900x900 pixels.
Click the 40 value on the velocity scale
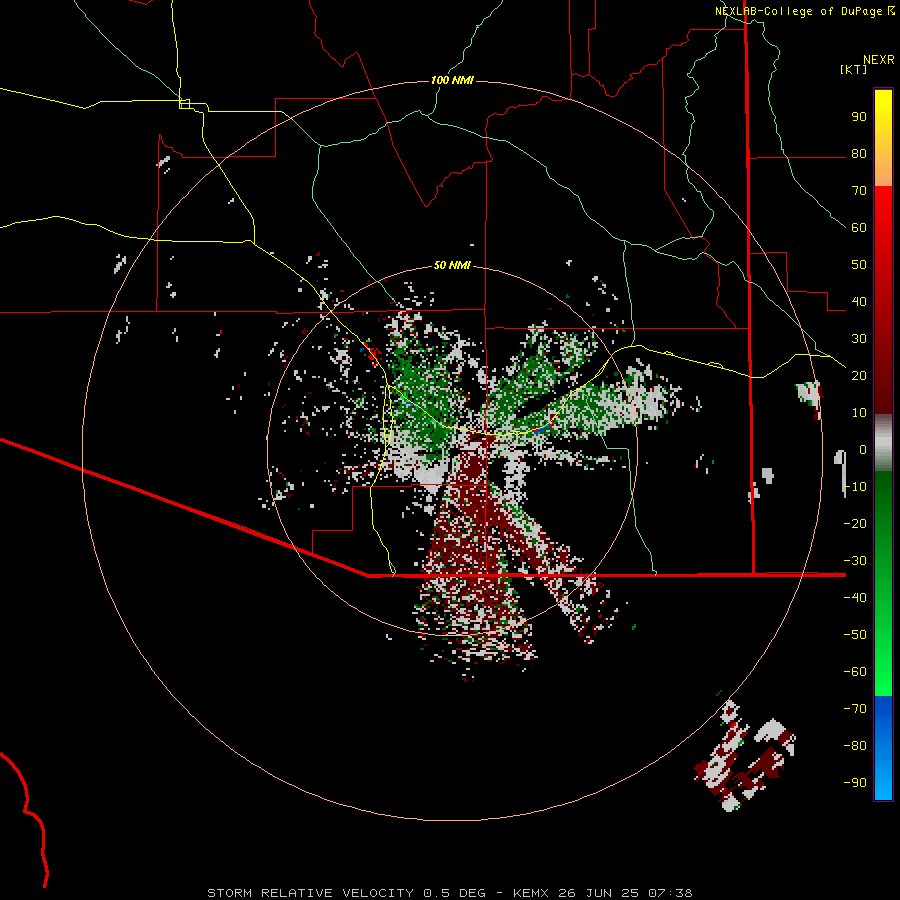859,302
